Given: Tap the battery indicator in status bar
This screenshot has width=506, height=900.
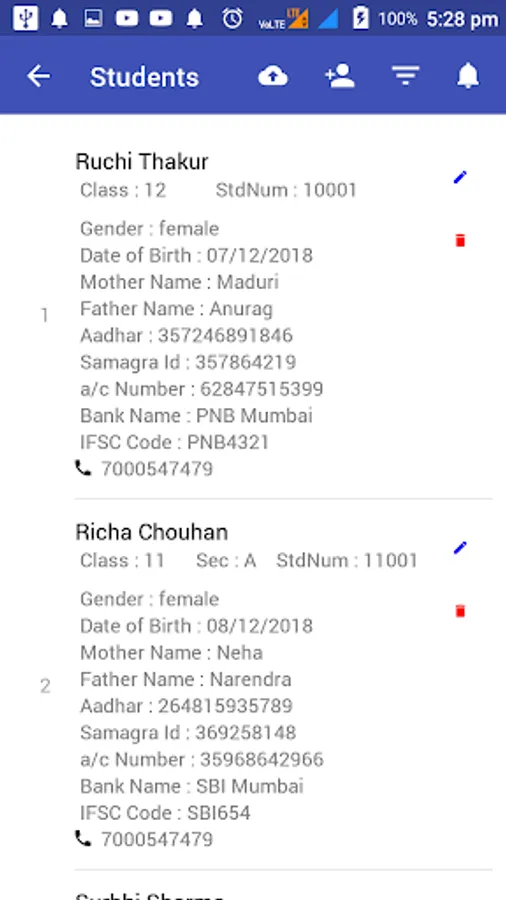Looking at the screenshot, I should [360, 19].
